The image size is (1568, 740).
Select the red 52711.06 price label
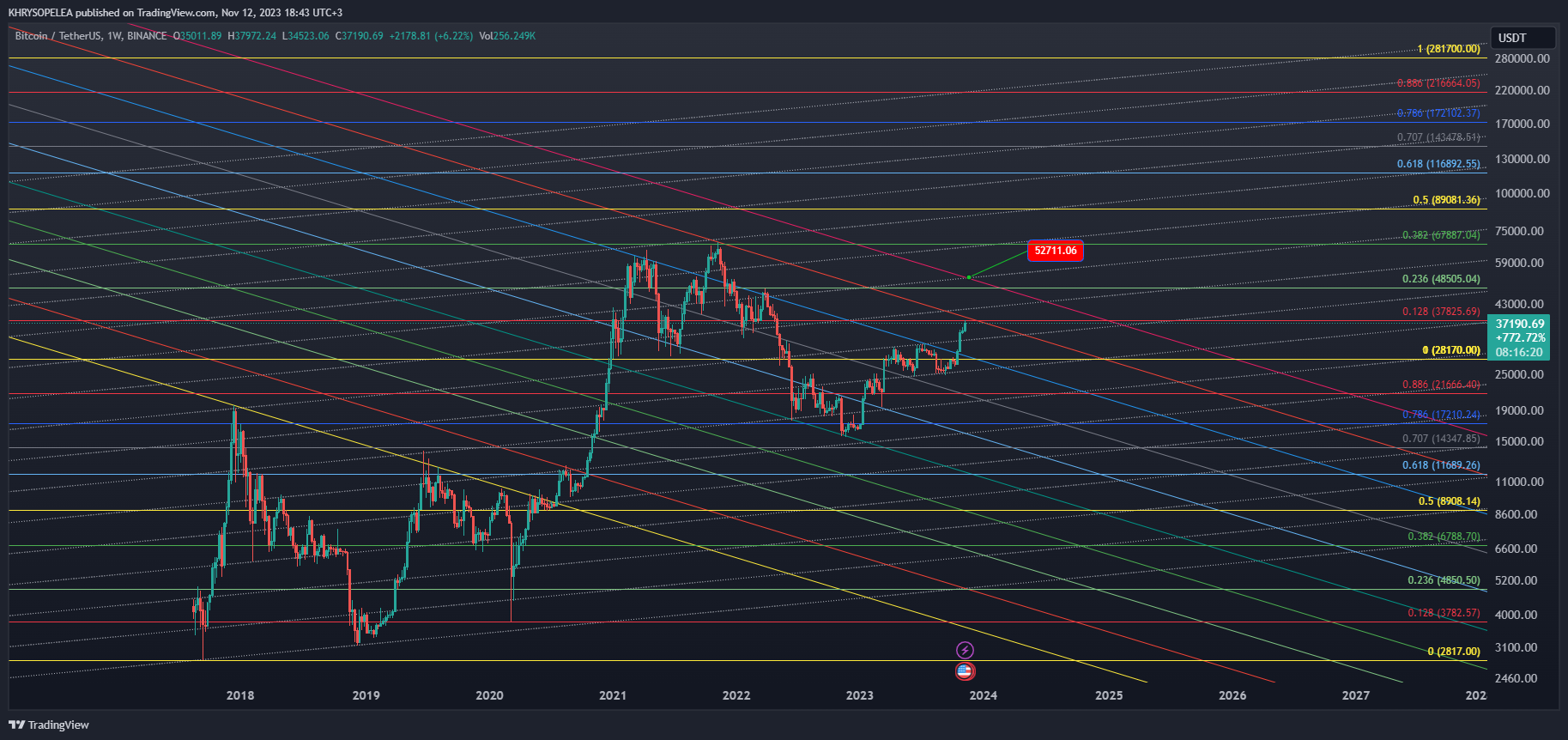pos(1056,251)
